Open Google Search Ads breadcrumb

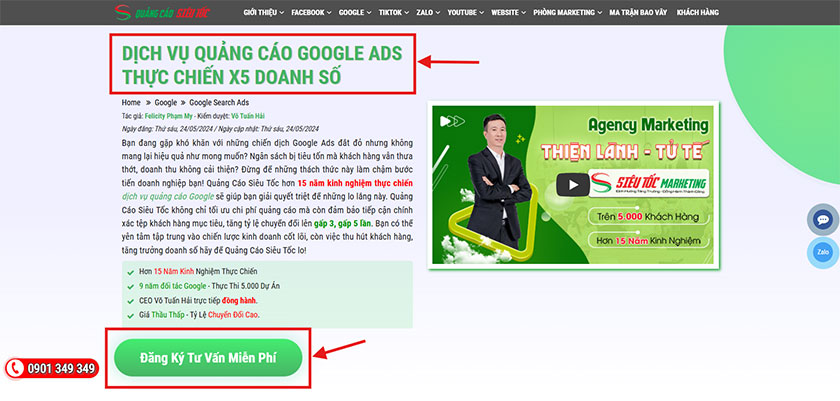(219, 102)
